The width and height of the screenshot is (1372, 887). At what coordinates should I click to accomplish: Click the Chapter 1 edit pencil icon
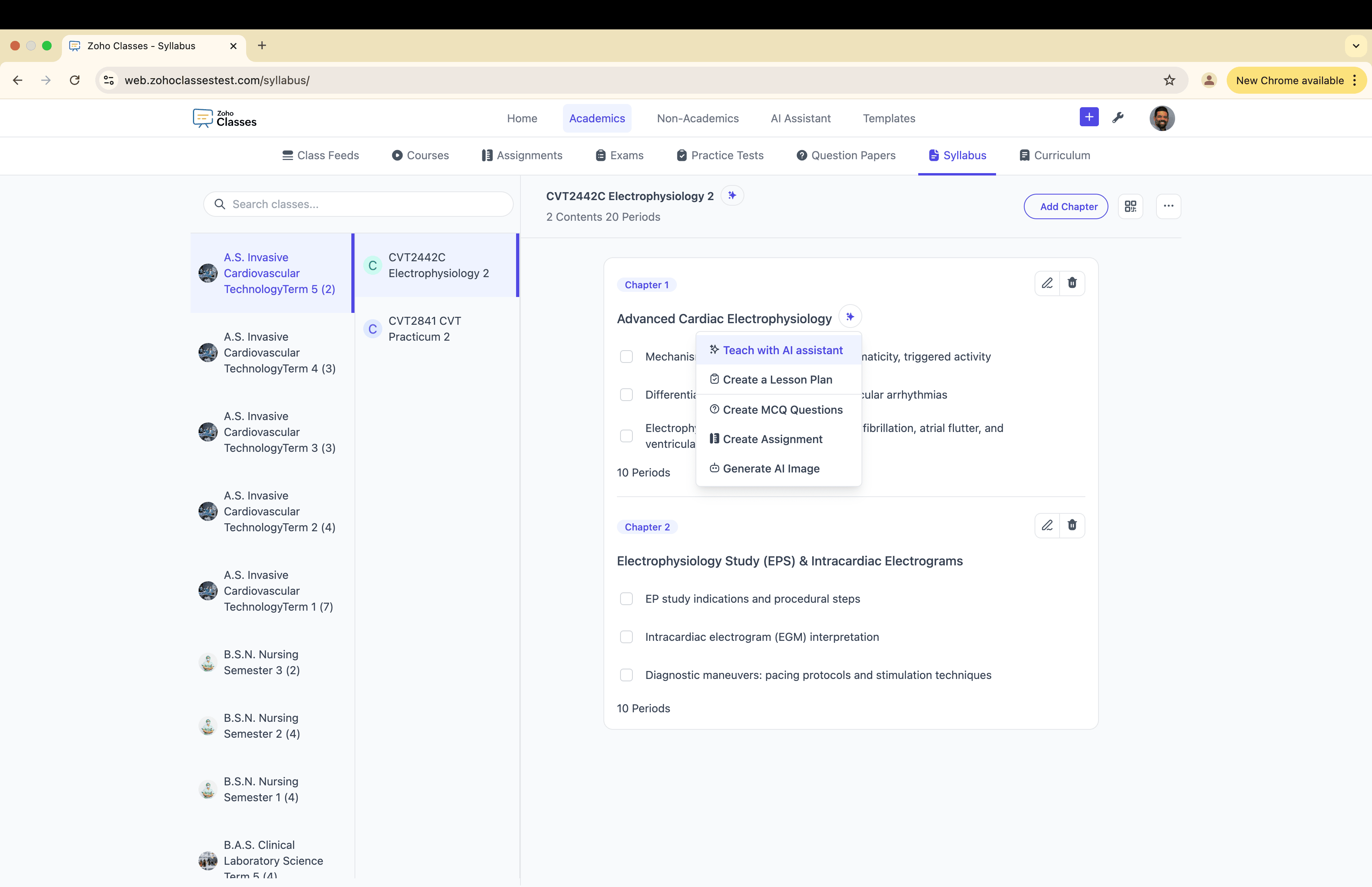[x=1047, y=283]
